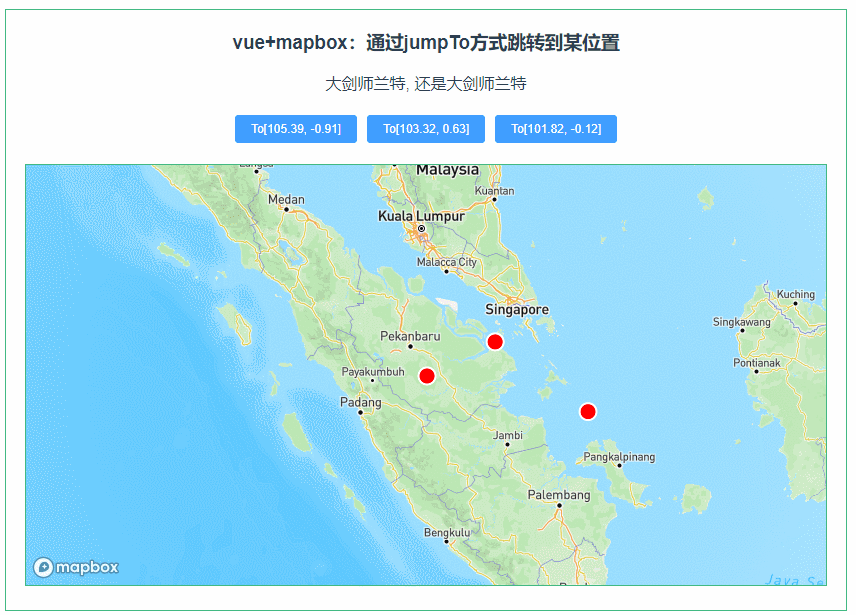Click the Malacca City label

[x=447, y=262]
